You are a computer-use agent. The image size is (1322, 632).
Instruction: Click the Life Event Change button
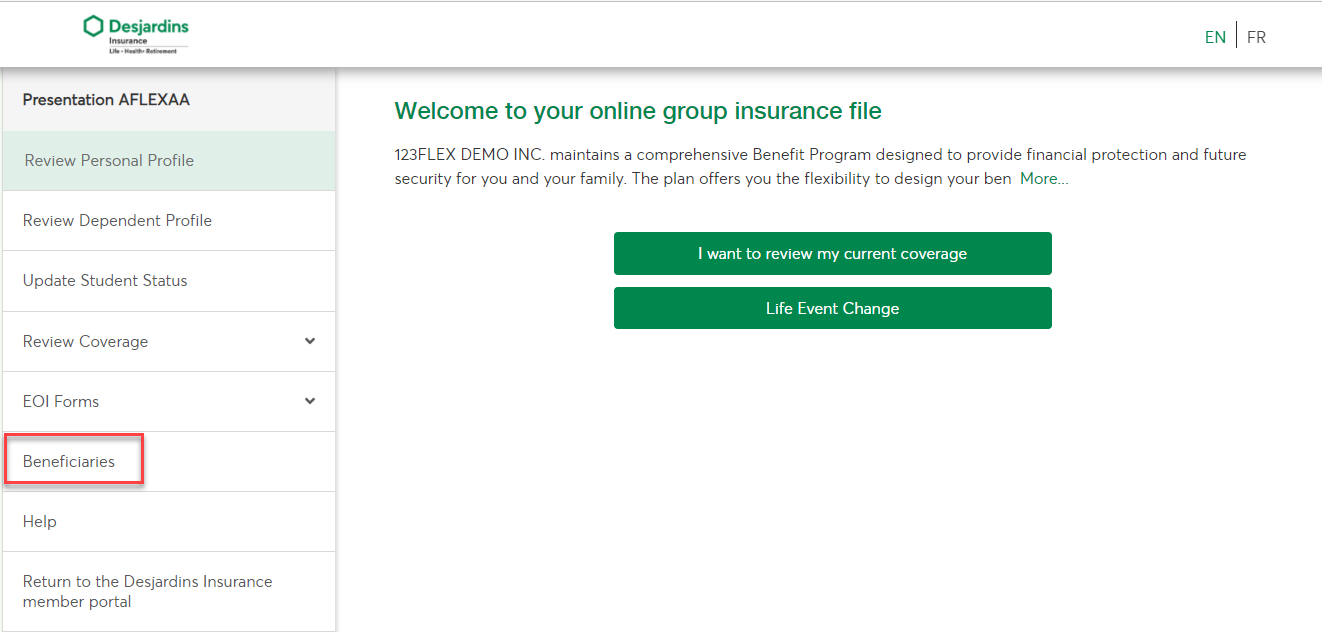(x=832, y=308)
